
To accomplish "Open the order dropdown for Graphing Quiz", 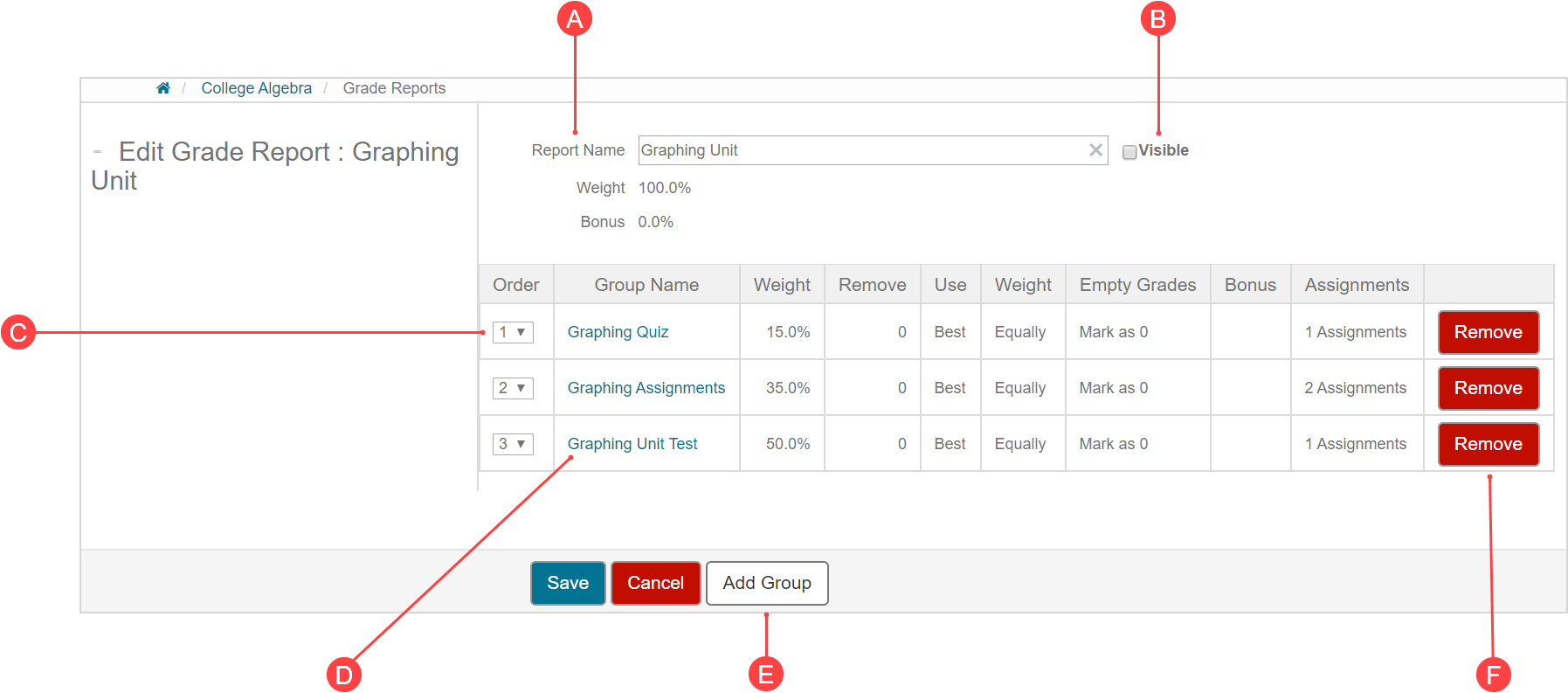I will [513, 332].
